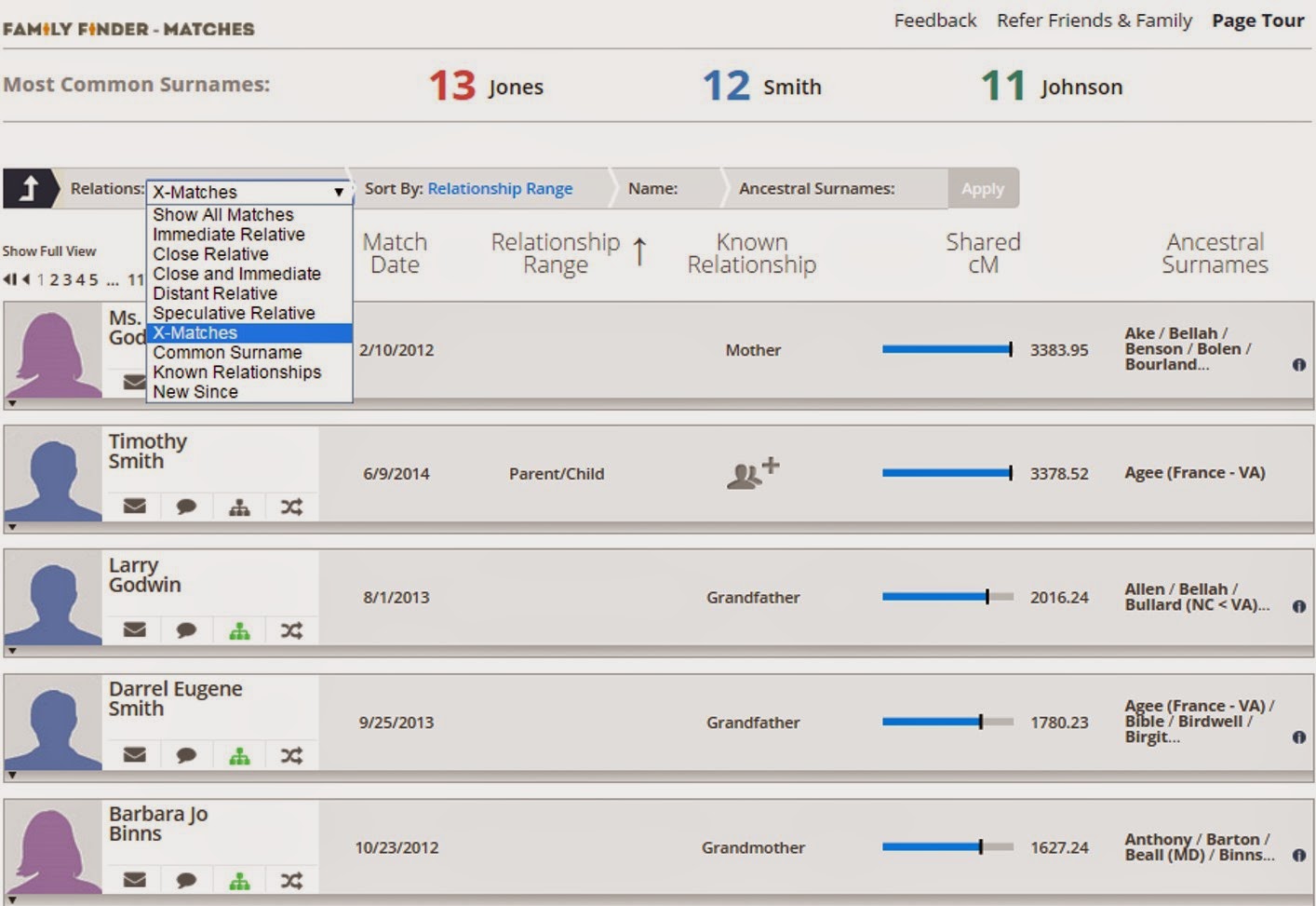View Timothy Smith's family tree icon

(239, 507)
